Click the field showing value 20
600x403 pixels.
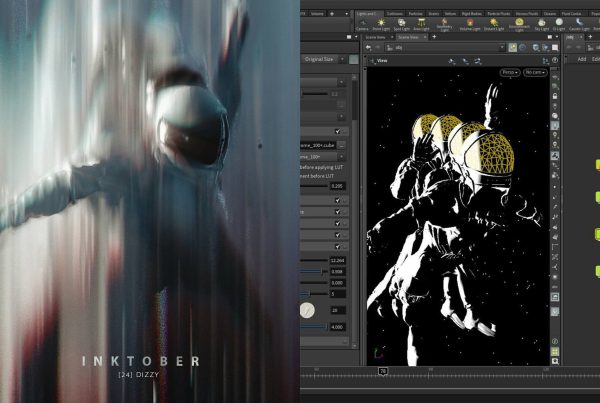(338, 310)
